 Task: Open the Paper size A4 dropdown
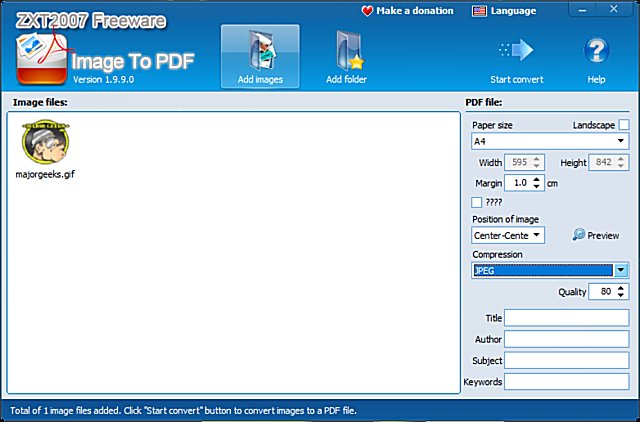tap(550, 141)
